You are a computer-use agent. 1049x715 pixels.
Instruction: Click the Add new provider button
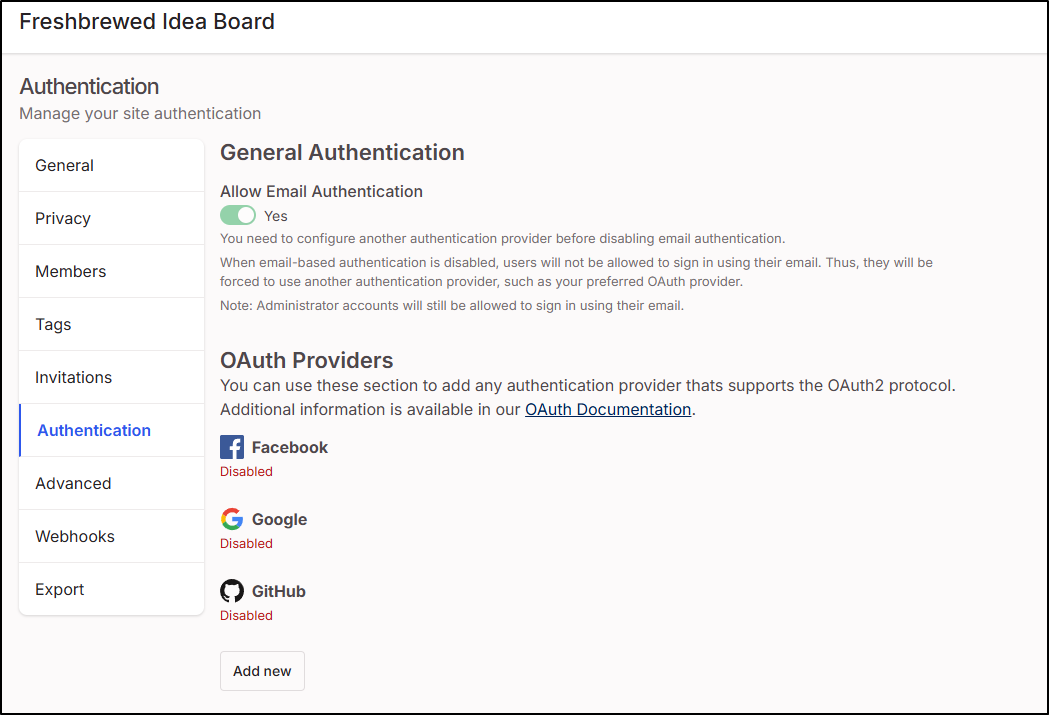pos(262,671)
